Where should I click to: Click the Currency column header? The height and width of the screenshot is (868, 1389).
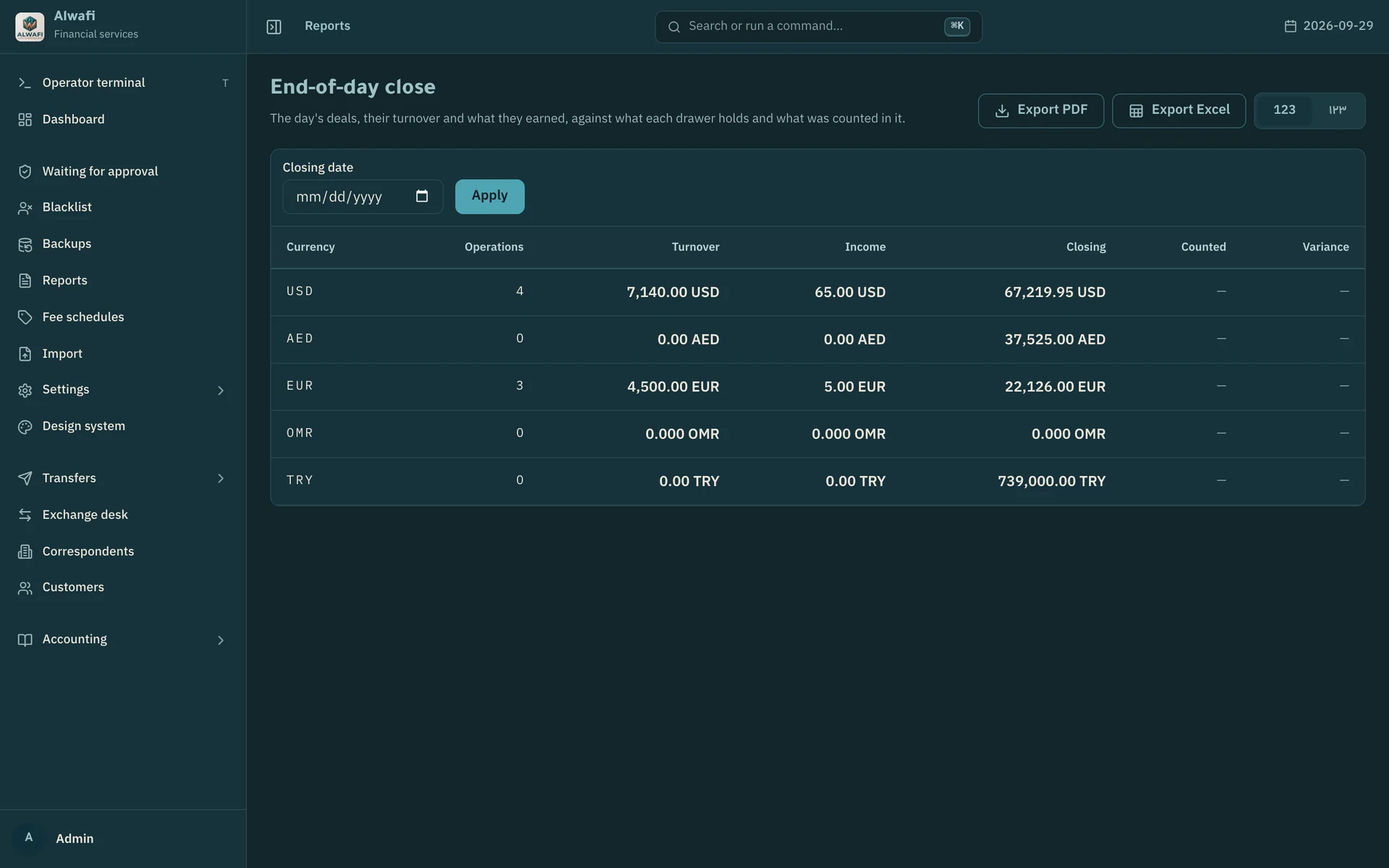point(310,247)
